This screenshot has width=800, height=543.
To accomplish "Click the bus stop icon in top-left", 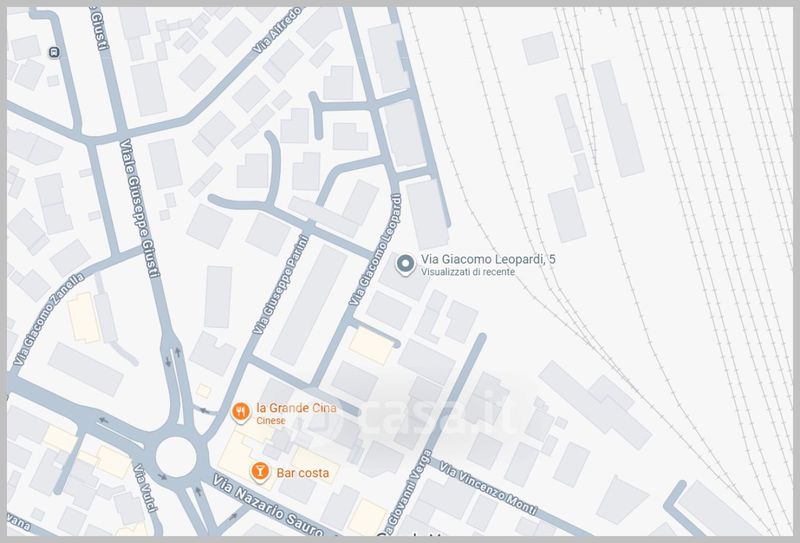I will [x=53, y=52].
